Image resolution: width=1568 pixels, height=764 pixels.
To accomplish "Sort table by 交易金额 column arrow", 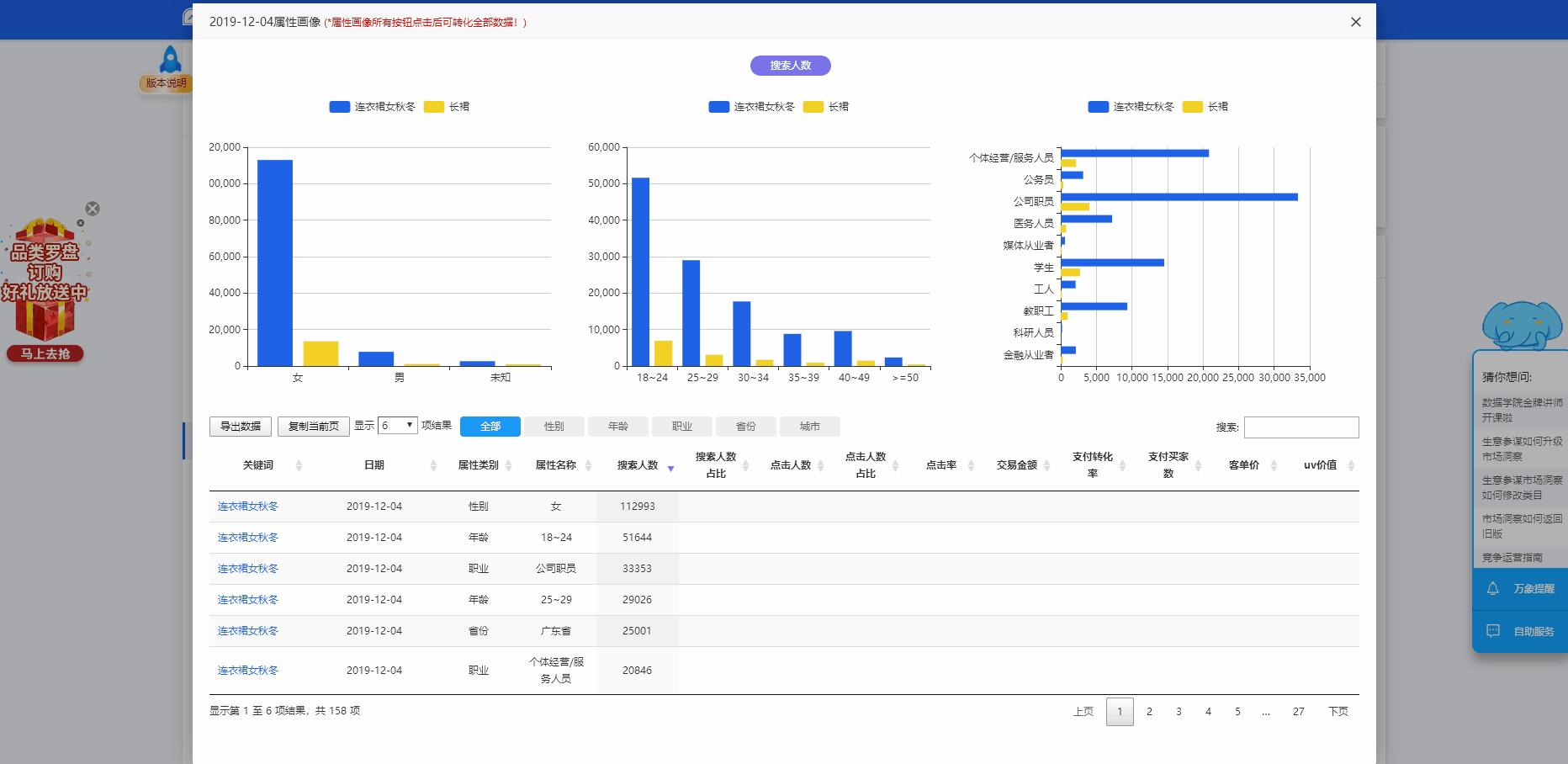I will click(1047, 464).
